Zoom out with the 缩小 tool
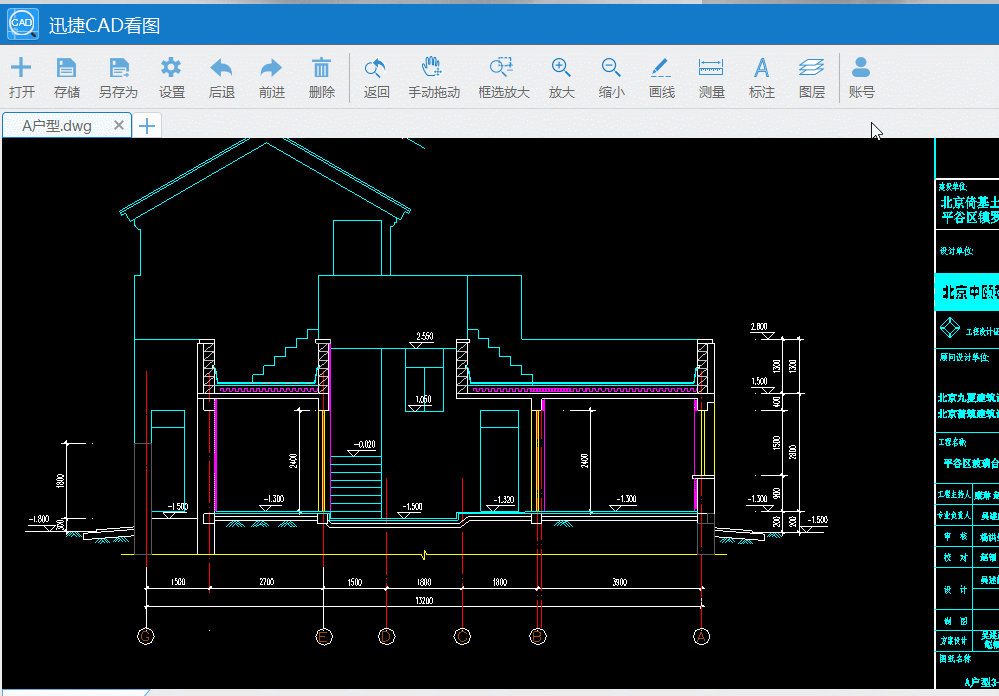Viewport: 999px width, 696px height. tap(611, 77)
